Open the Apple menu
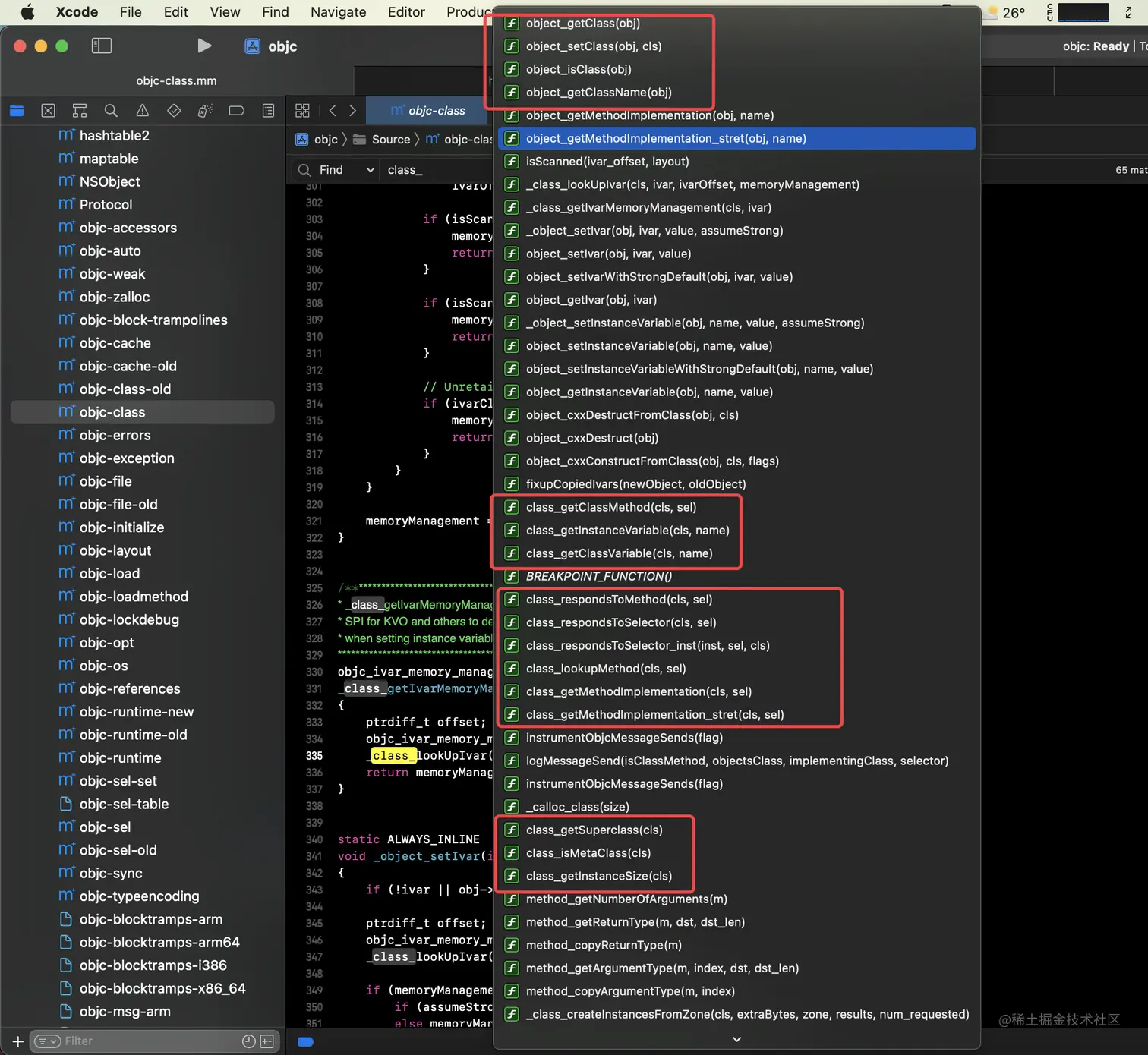 (x=27, y=12)
